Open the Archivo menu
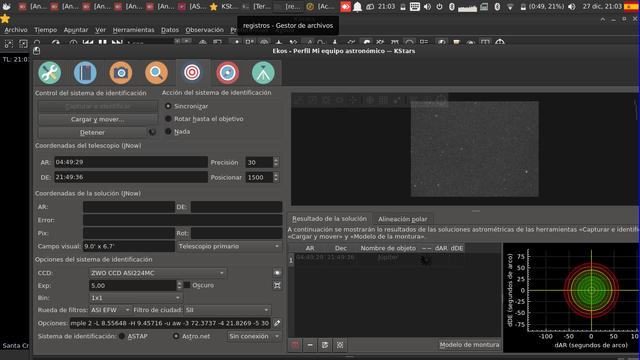This screenshot has width=640, height=360. [16, 30]
